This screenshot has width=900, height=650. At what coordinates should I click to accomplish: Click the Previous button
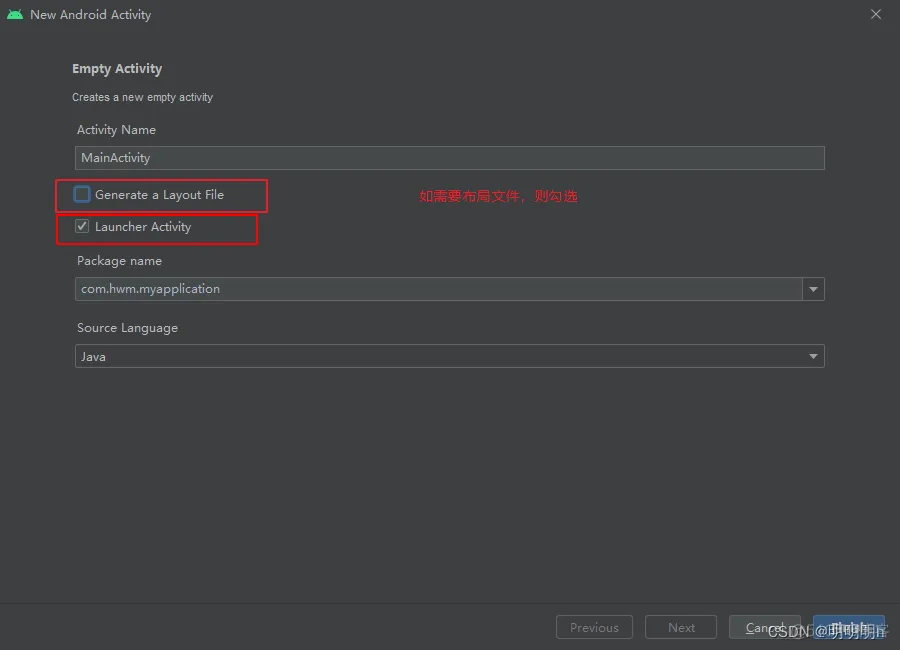(594, 628)
